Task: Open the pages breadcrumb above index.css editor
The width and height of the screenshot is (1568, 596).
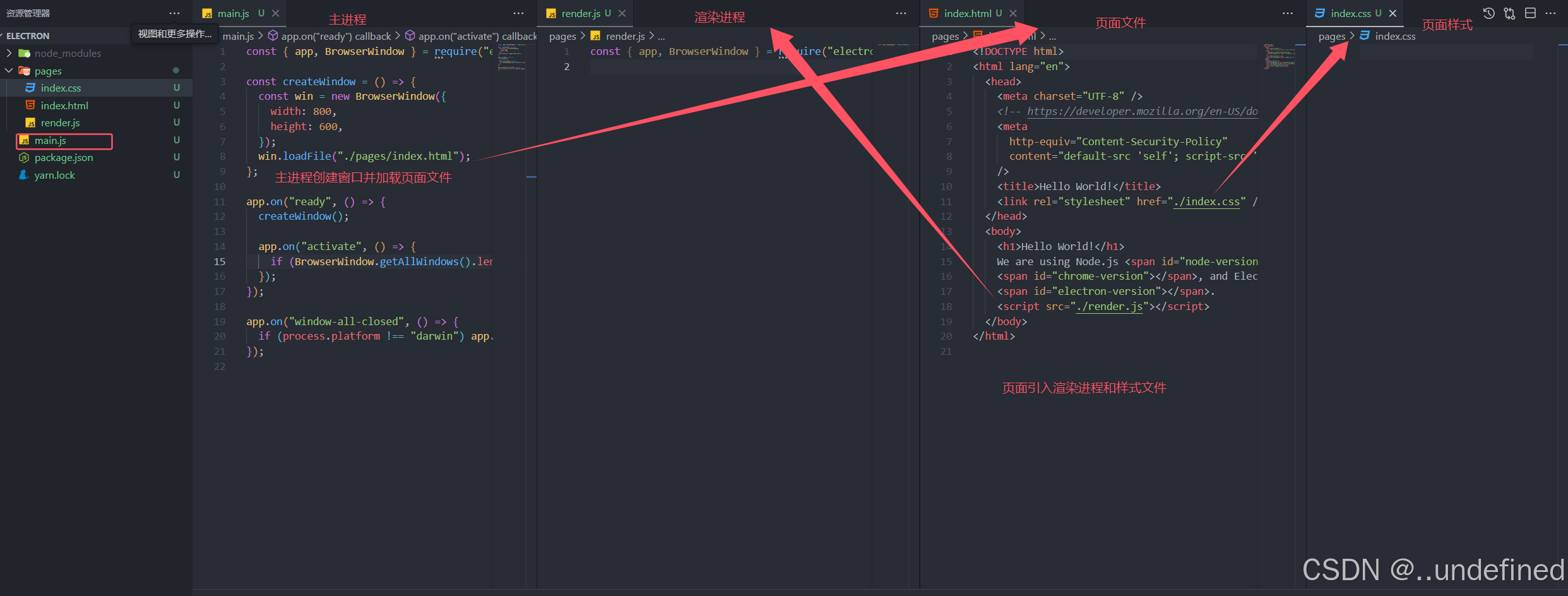Action: [1332, 36]
